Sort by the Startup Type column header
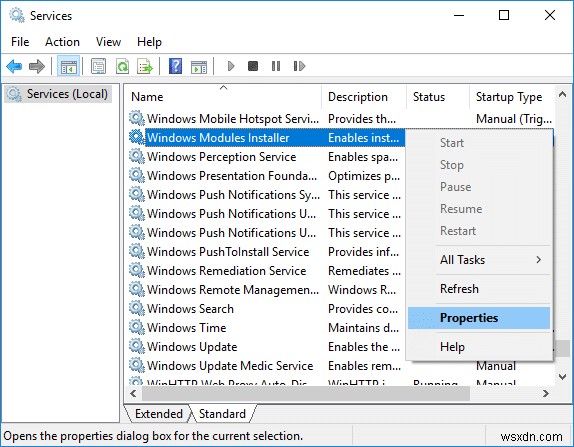 (x=512, y=97)
